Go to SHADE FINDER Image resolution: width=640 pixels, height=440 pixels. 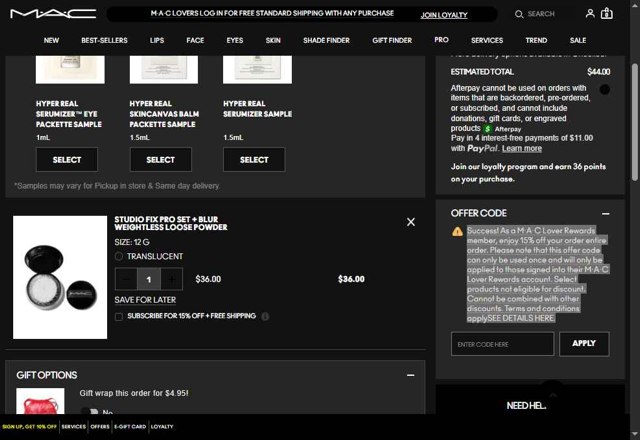[x=326, y=40]
